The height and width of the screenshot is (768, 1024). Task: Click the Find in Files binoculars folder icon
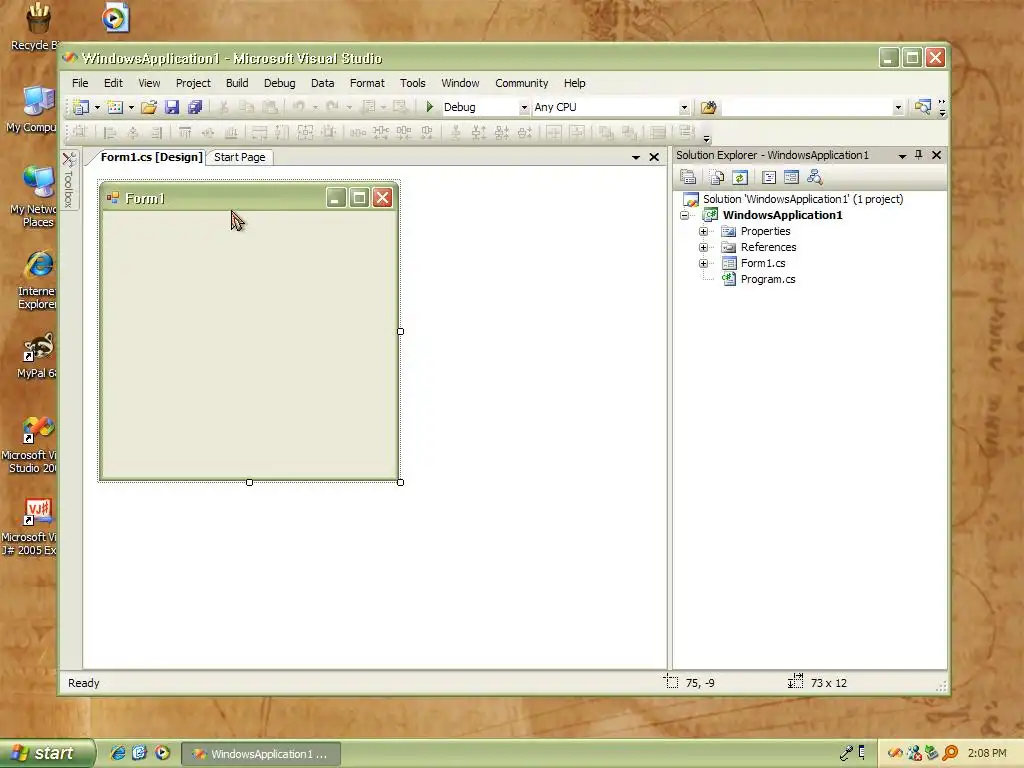coord(709,107)
